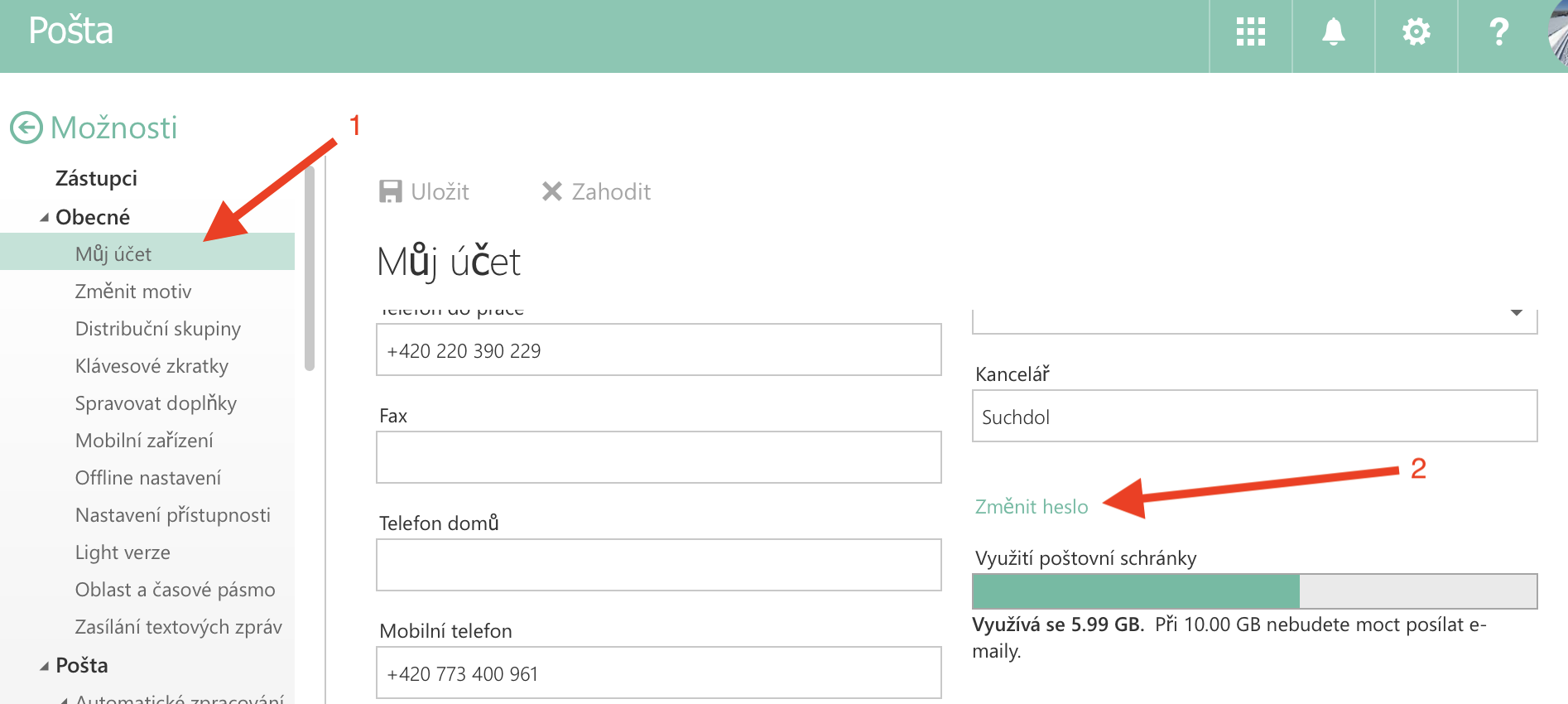
Task: Open settings gear icon
Action: tap(1416, 32)
